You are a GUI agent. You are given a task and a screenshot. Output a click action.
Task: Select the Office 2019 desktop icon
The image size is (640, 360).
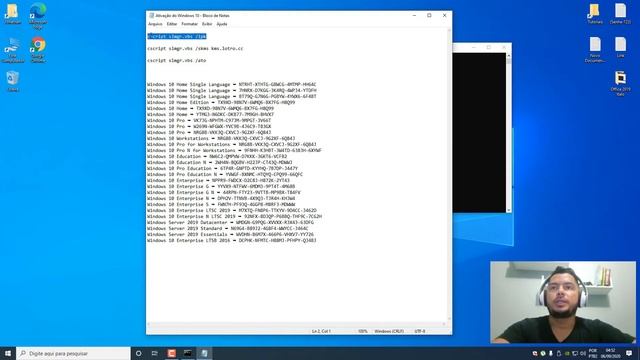tap(620, 83)
